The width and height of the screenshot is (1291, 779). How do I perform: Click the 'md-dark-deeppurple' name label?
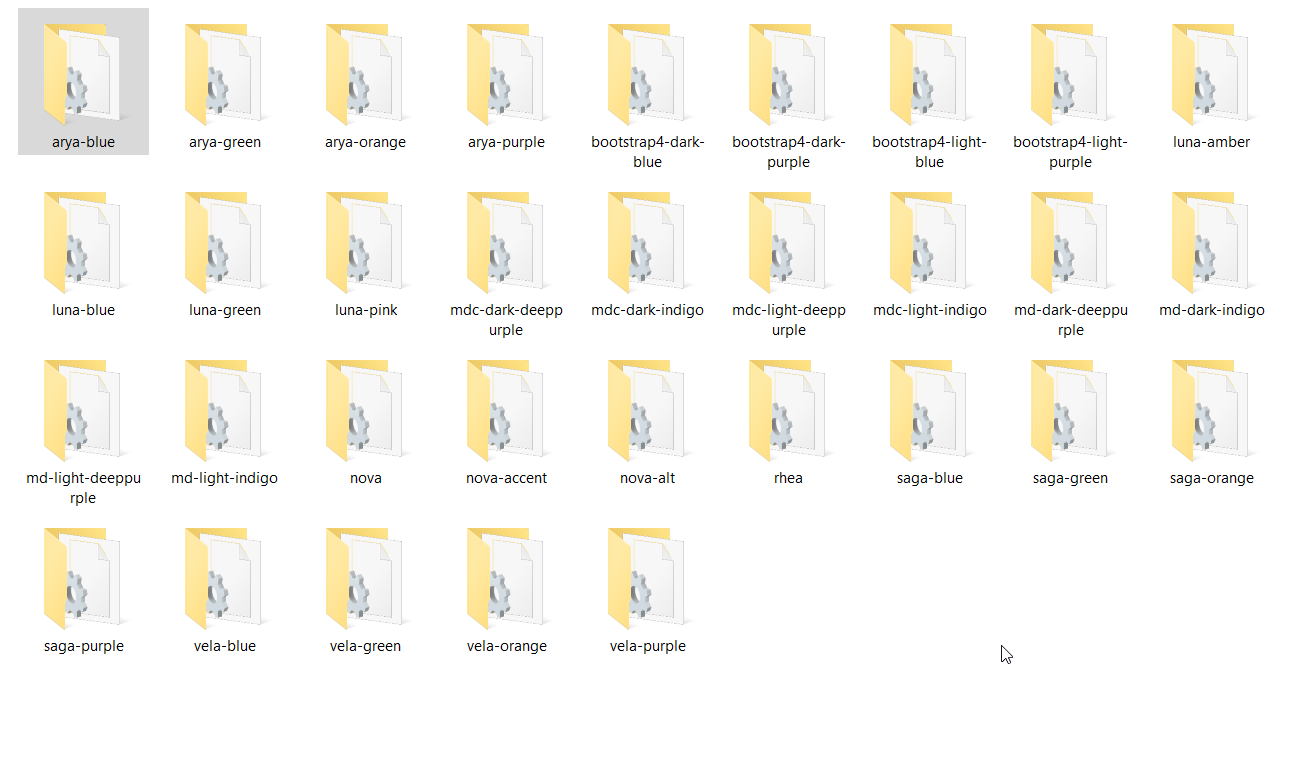tap(1070, 320)
